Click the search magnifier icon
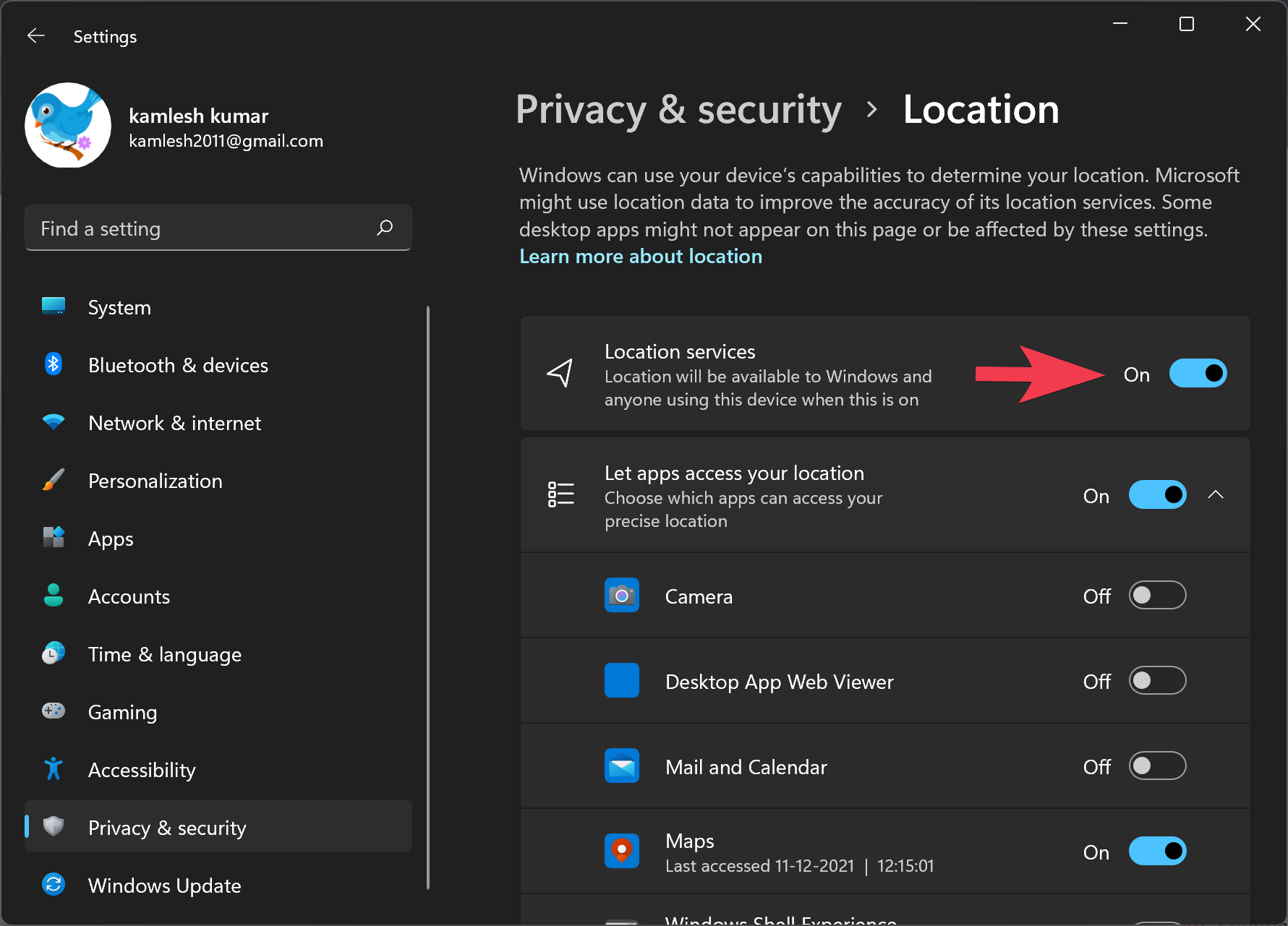 (385, 228)
